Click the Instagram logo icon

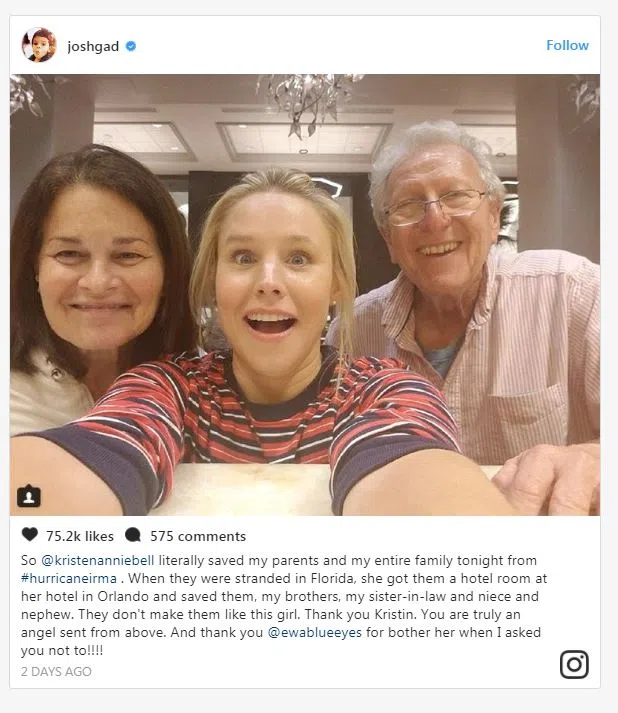574,664
